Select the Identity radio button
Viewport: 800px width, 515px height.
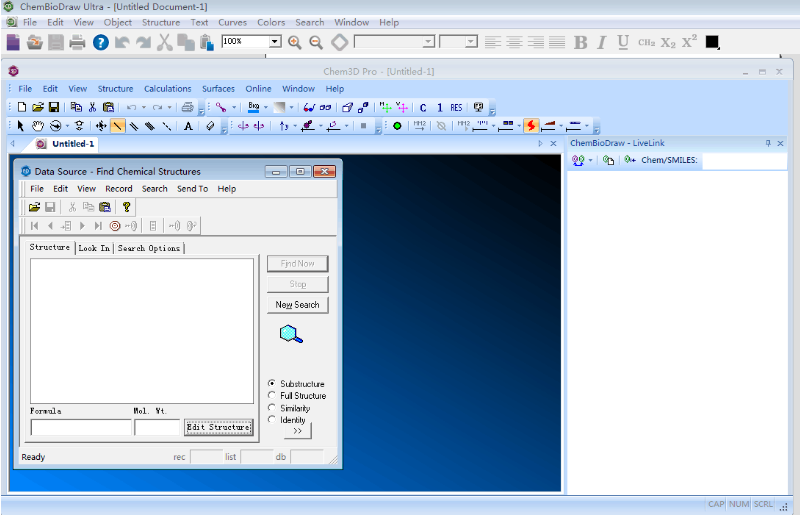point(272,420)
